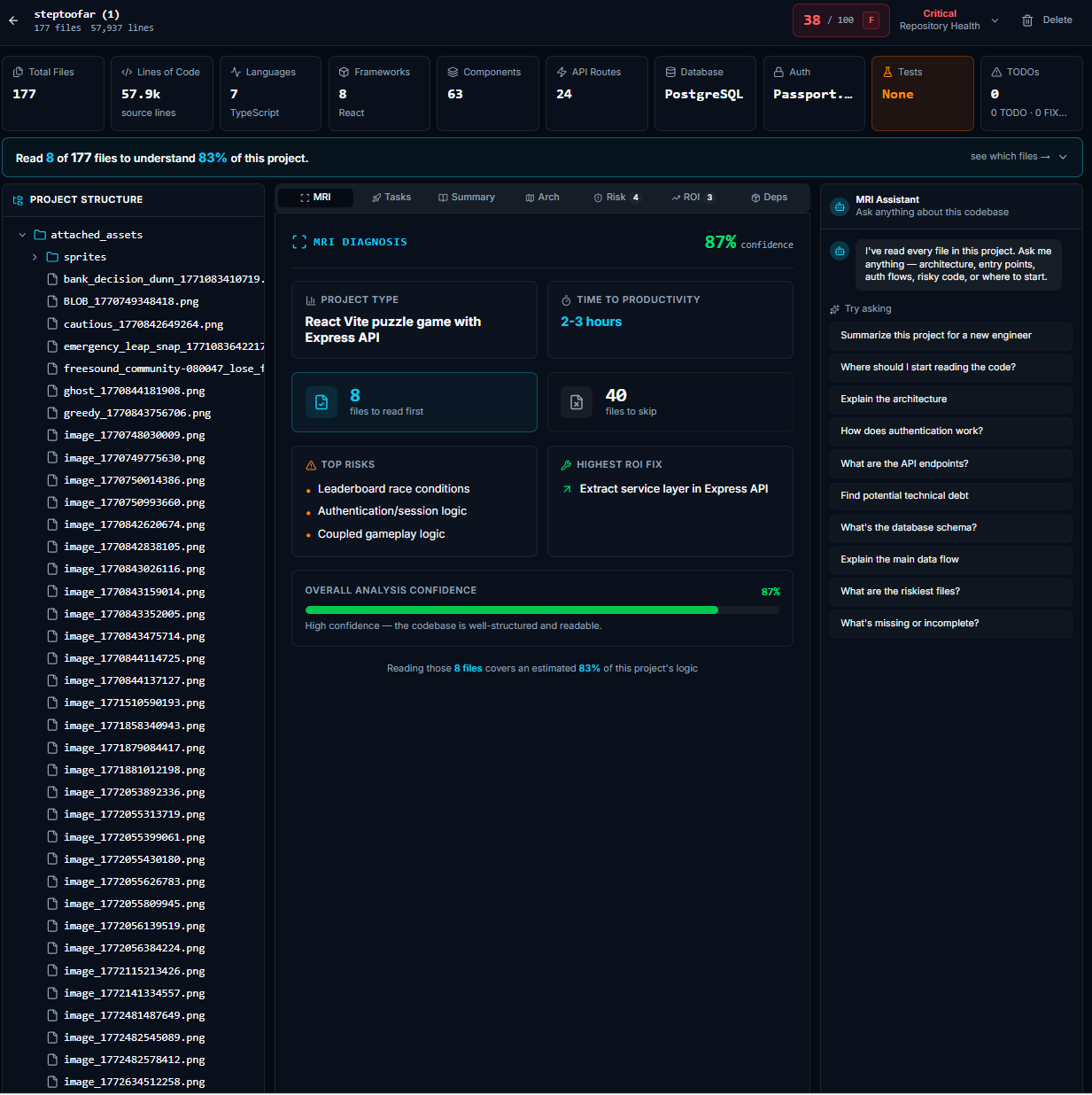Click the Time to Productivity stopwatch icon

tap(567, 300)
